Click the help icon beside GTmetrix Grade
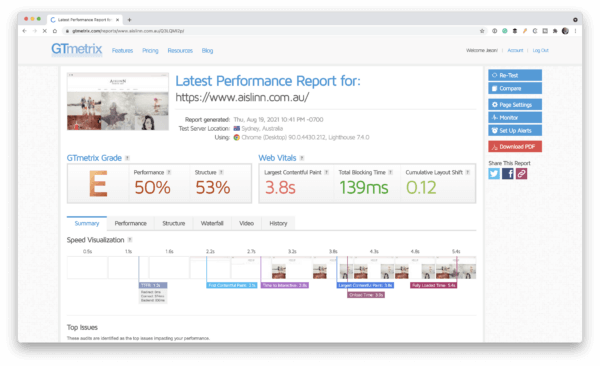The width and height of the screenshot is (600, 366). pyautogui.click(x=127, y=158)
